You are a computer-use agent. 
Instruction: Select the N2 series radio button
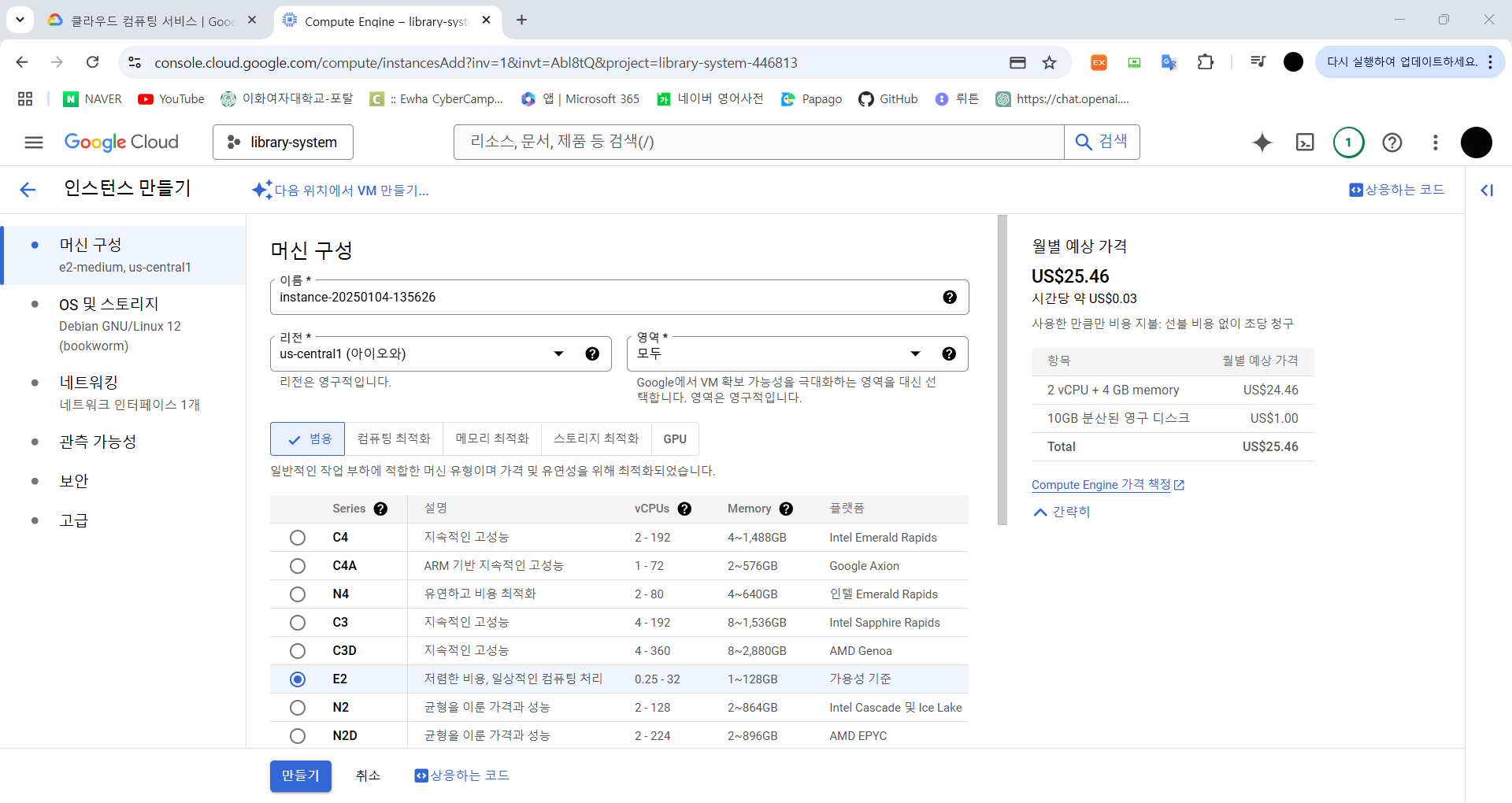click(298, 708)
